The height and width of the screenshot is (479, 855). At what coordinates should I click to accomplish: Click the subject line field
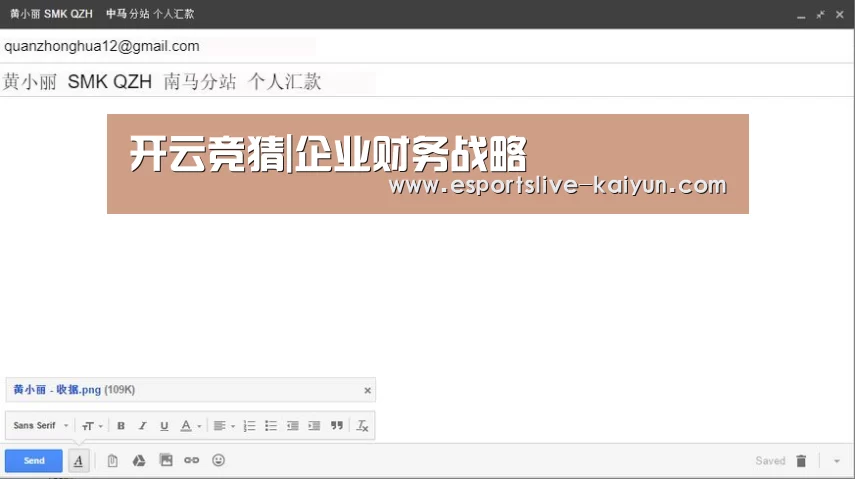(427, 81)
